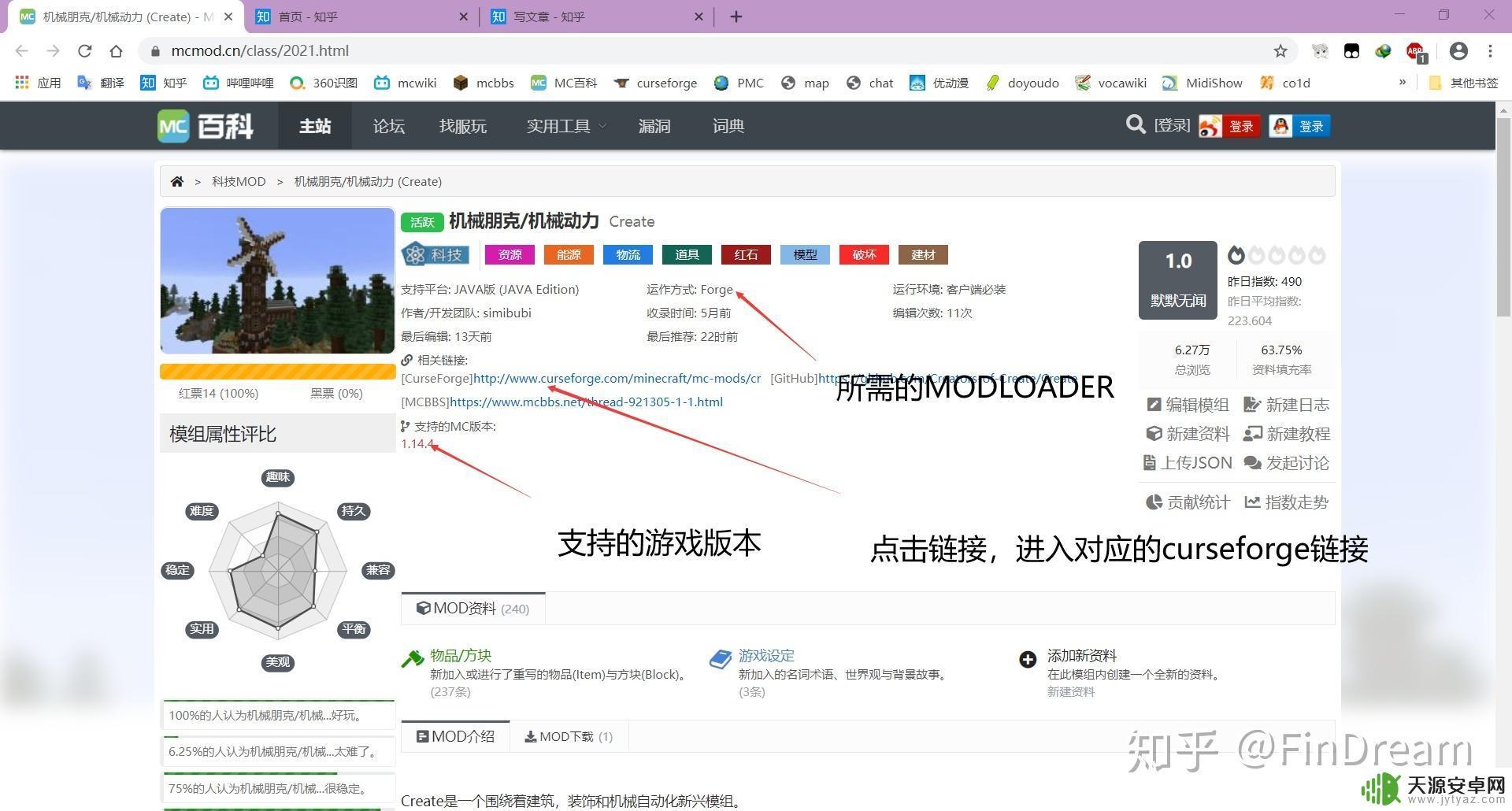Click the 新建资料 cube icon
The image size is (1512, 811).
click(x=1154, y=434)
